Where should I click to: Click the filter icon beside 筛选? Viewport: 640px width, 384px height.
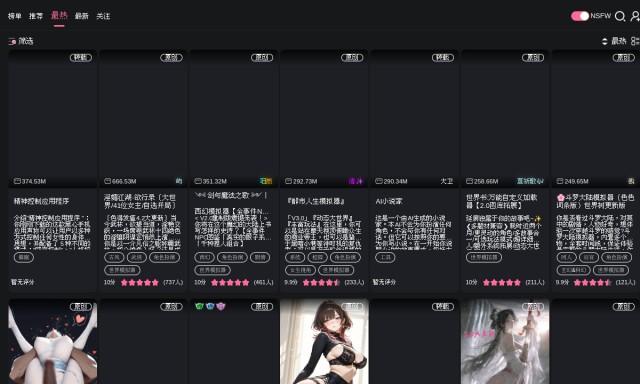[12, 41]
